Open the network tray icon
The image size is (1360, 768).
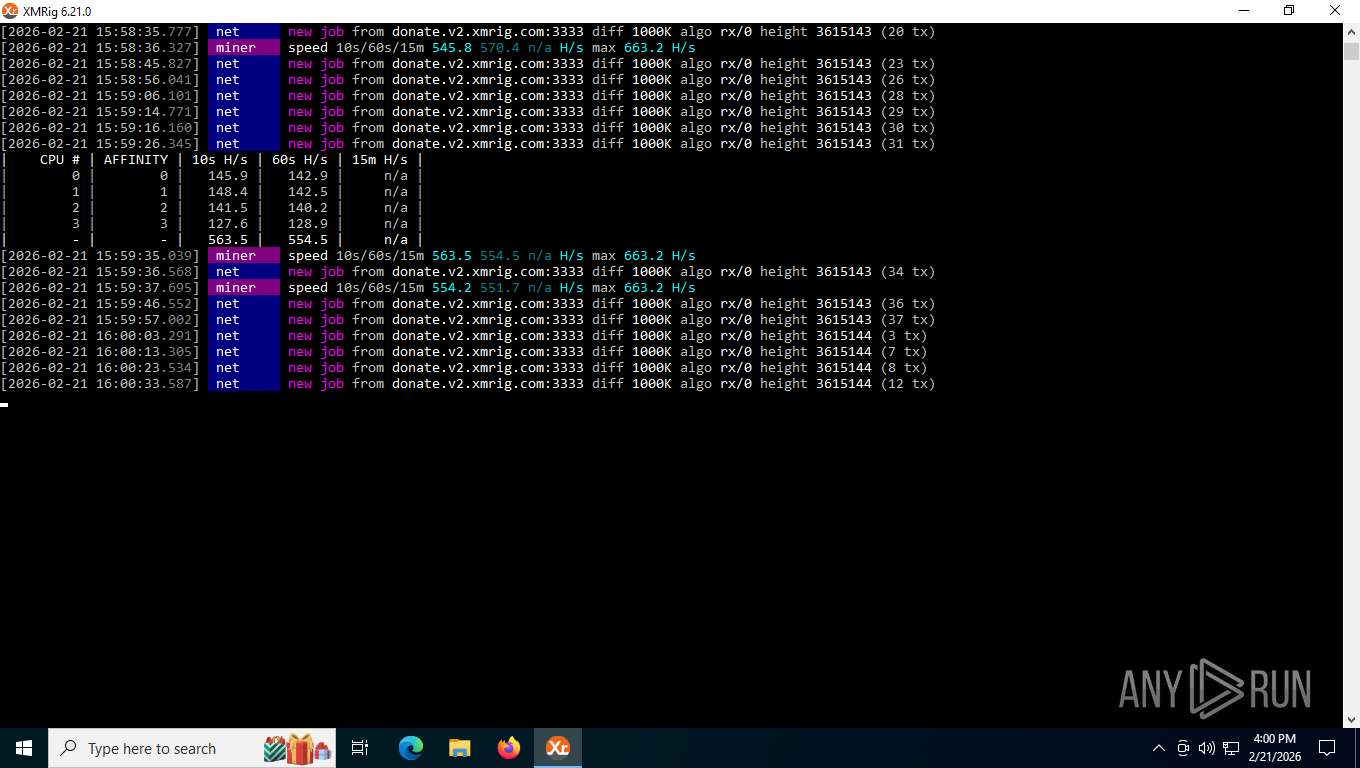click(1231, 748)
